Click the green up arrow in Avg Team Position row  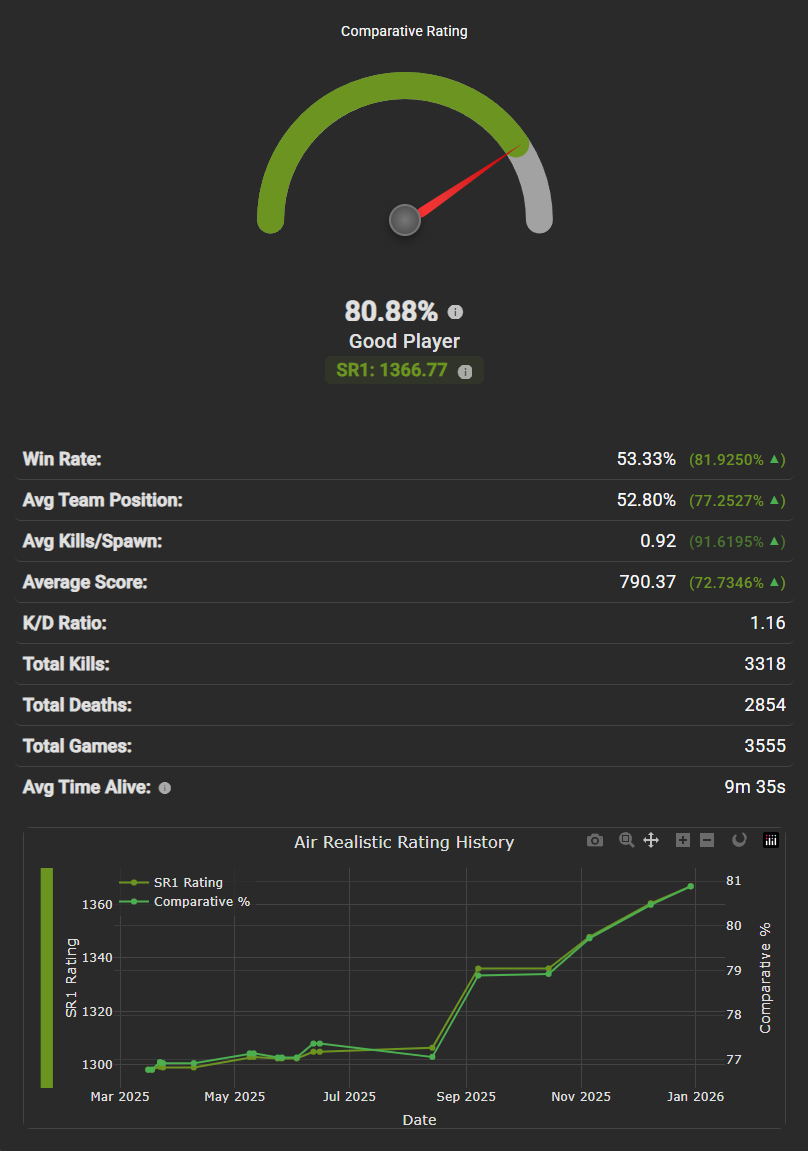[774, 501]
